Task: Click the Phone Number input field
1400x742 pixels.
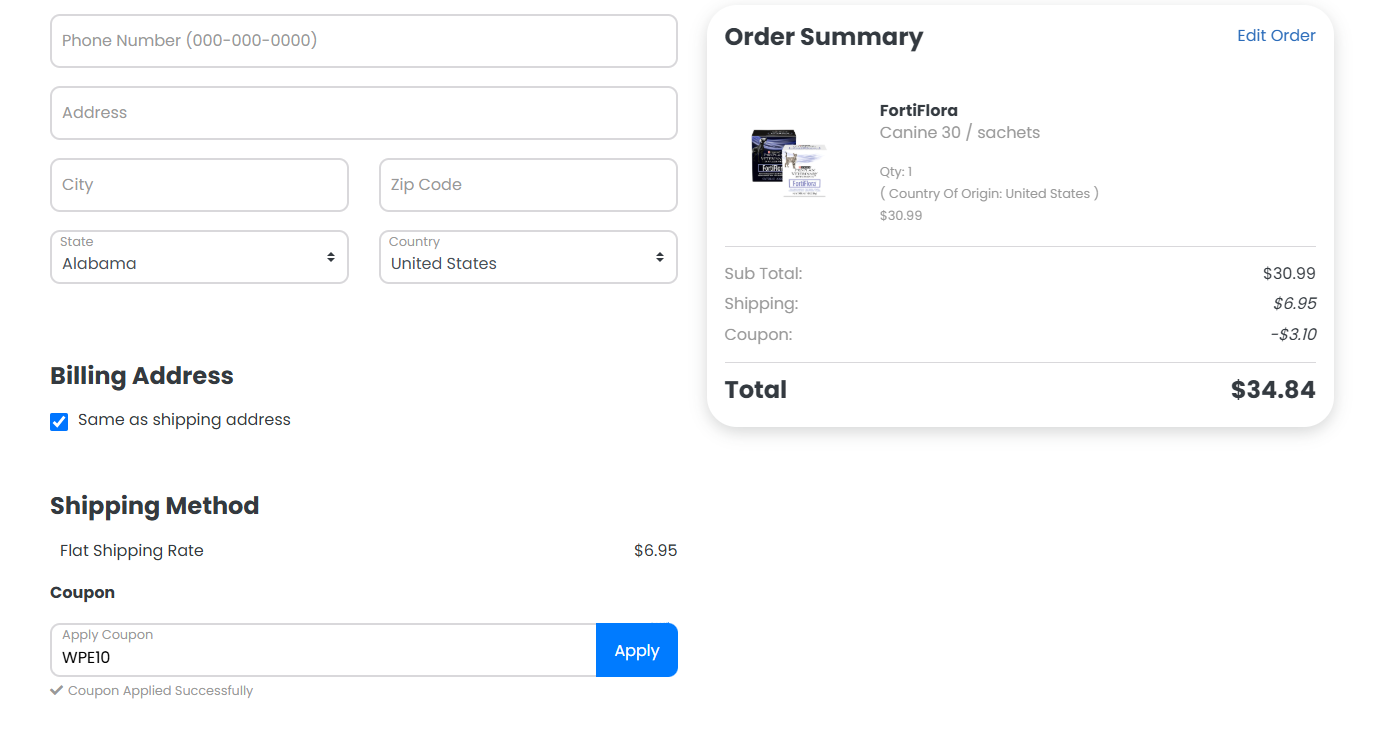Action: (x=363, y=41)
